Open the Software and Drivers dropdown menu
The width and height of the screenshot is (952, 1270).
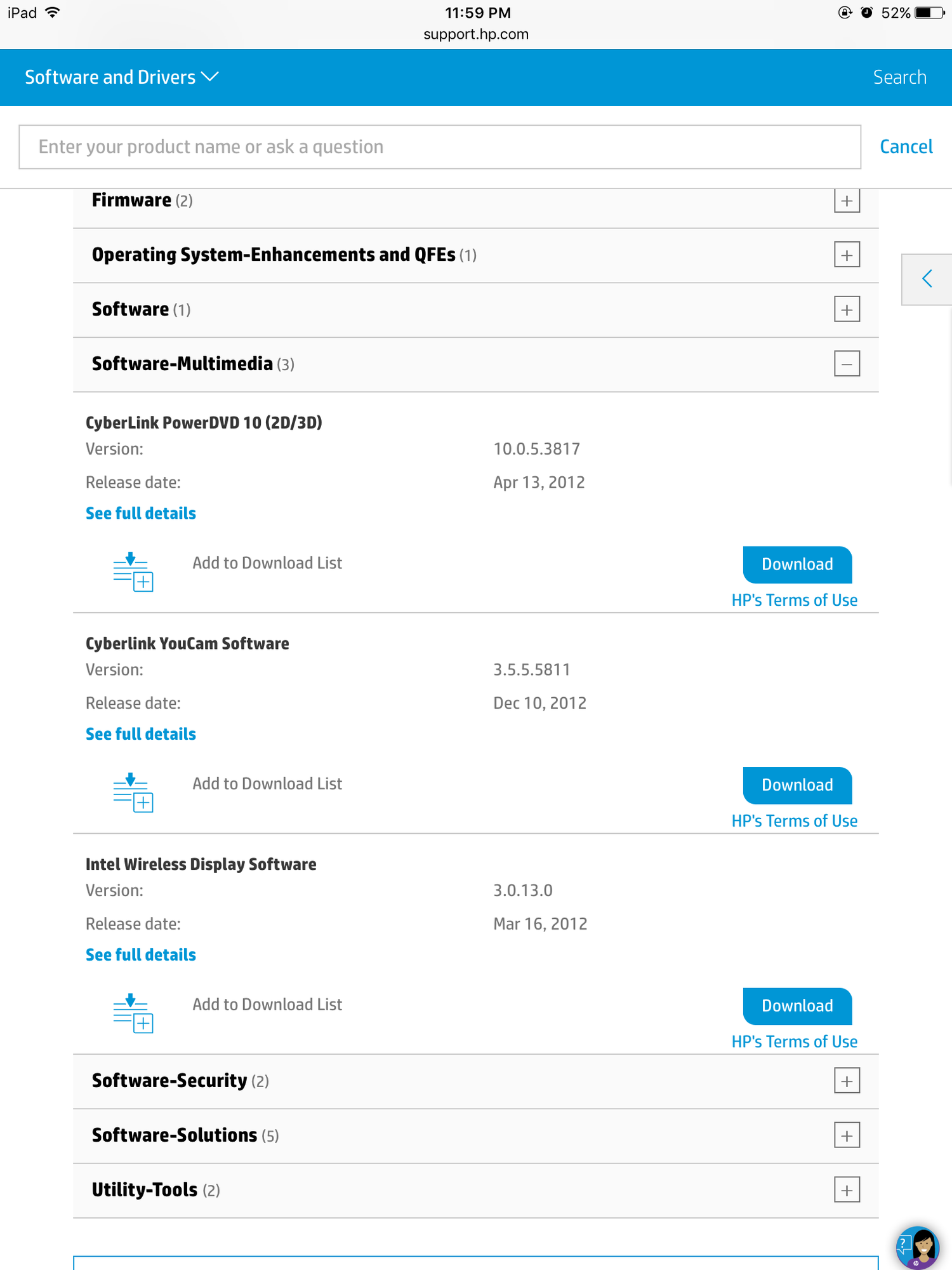[120, 77]
